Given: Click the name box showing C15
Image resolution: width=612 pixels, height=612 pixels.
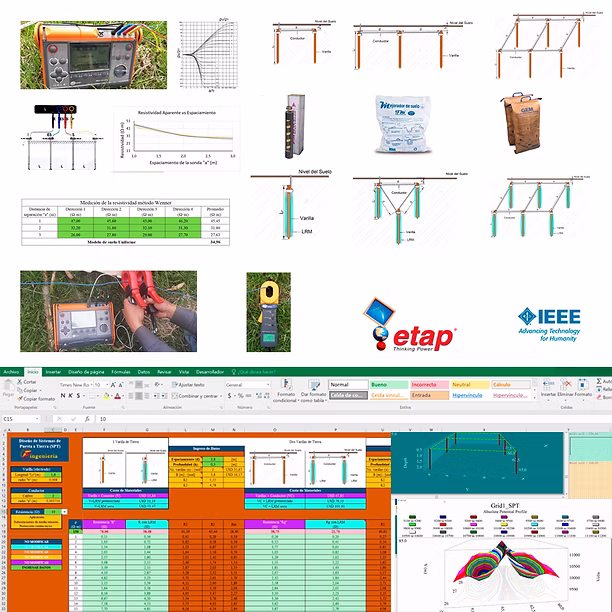Looking at the screenshot, I should [20, 419].
